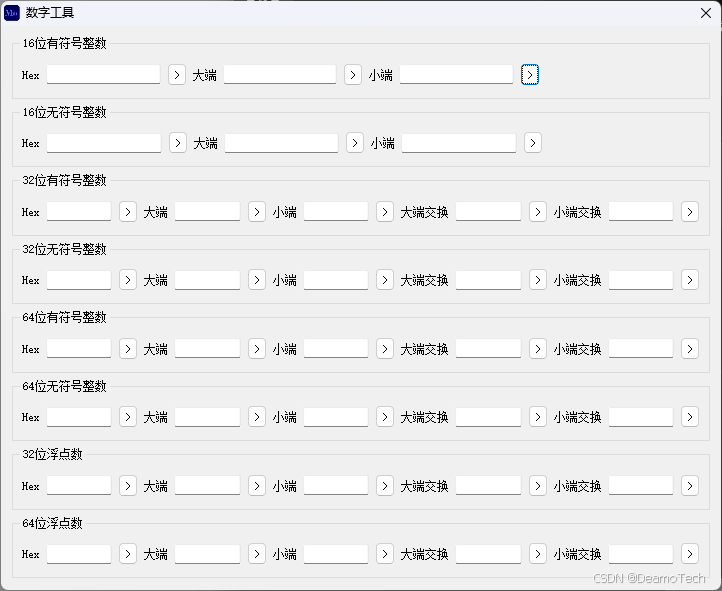Convert Hex value in 64位浮点数 row
Image resolution: width=722 pixels, height=591 pixels.
click(x=128, y=554)
